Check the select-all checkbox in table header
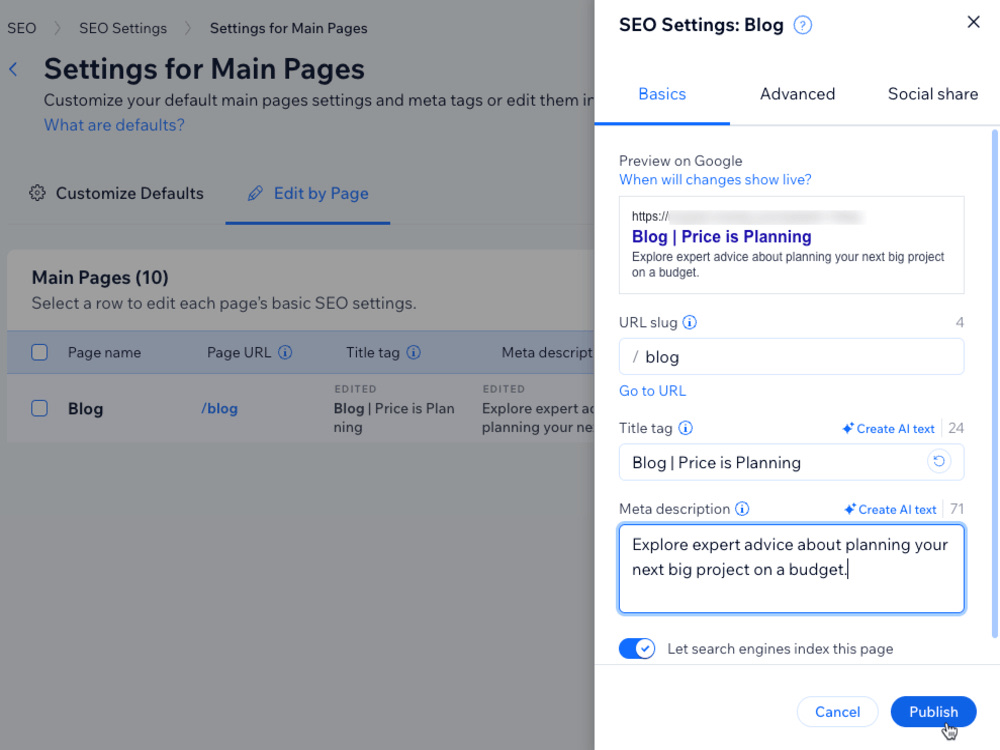Viewport: 1000px width, 750px height. coord(40,352)
